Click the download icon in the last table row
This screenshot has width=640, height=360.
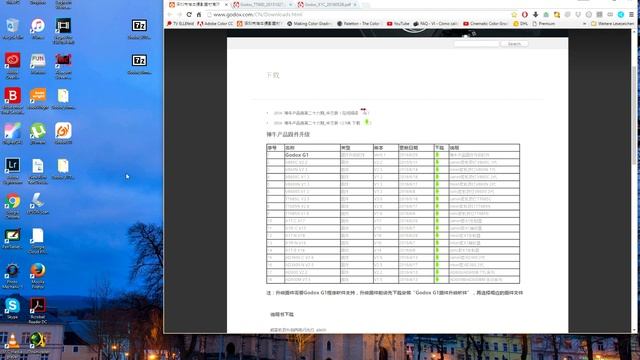pos(437,280)
